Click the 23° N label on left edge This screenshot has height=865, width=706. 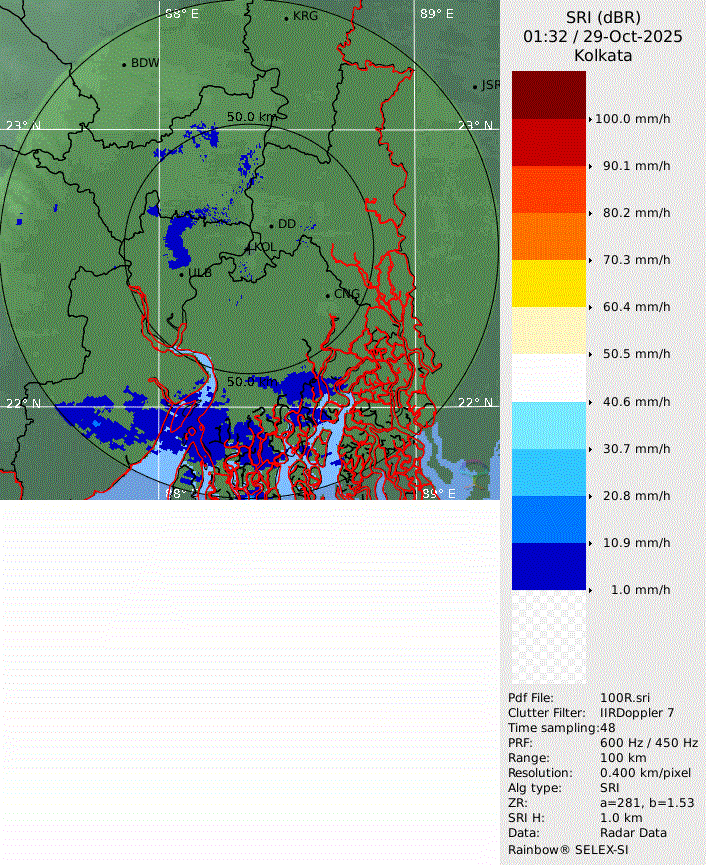click(23, 125)
